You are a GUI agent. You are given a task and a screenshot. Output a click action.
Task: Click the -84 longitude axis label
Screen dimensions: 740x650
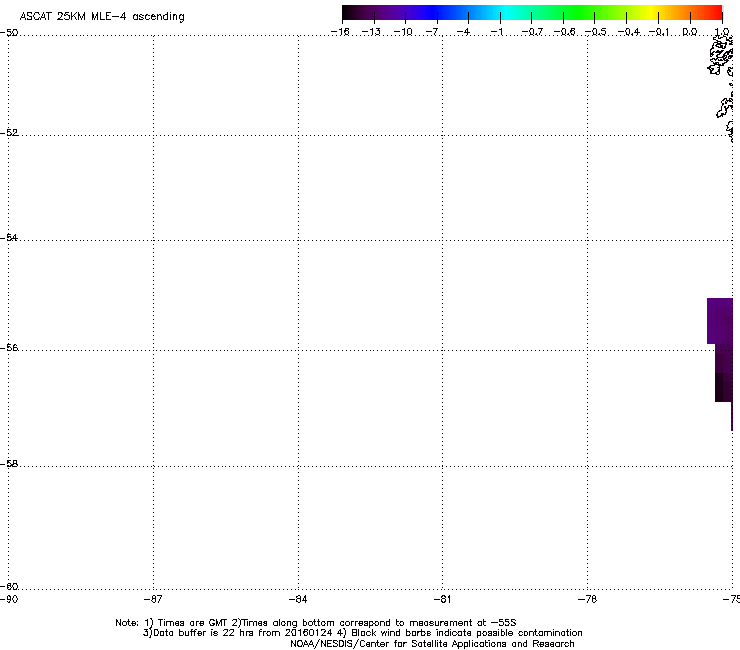(x=298, y=599)
